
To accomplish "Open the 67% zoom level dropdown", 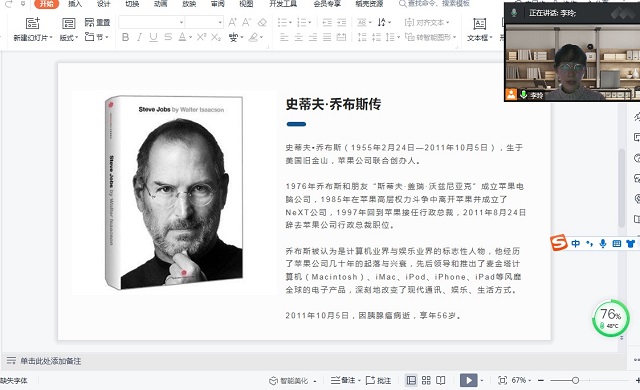I will [x=521, y=380].
